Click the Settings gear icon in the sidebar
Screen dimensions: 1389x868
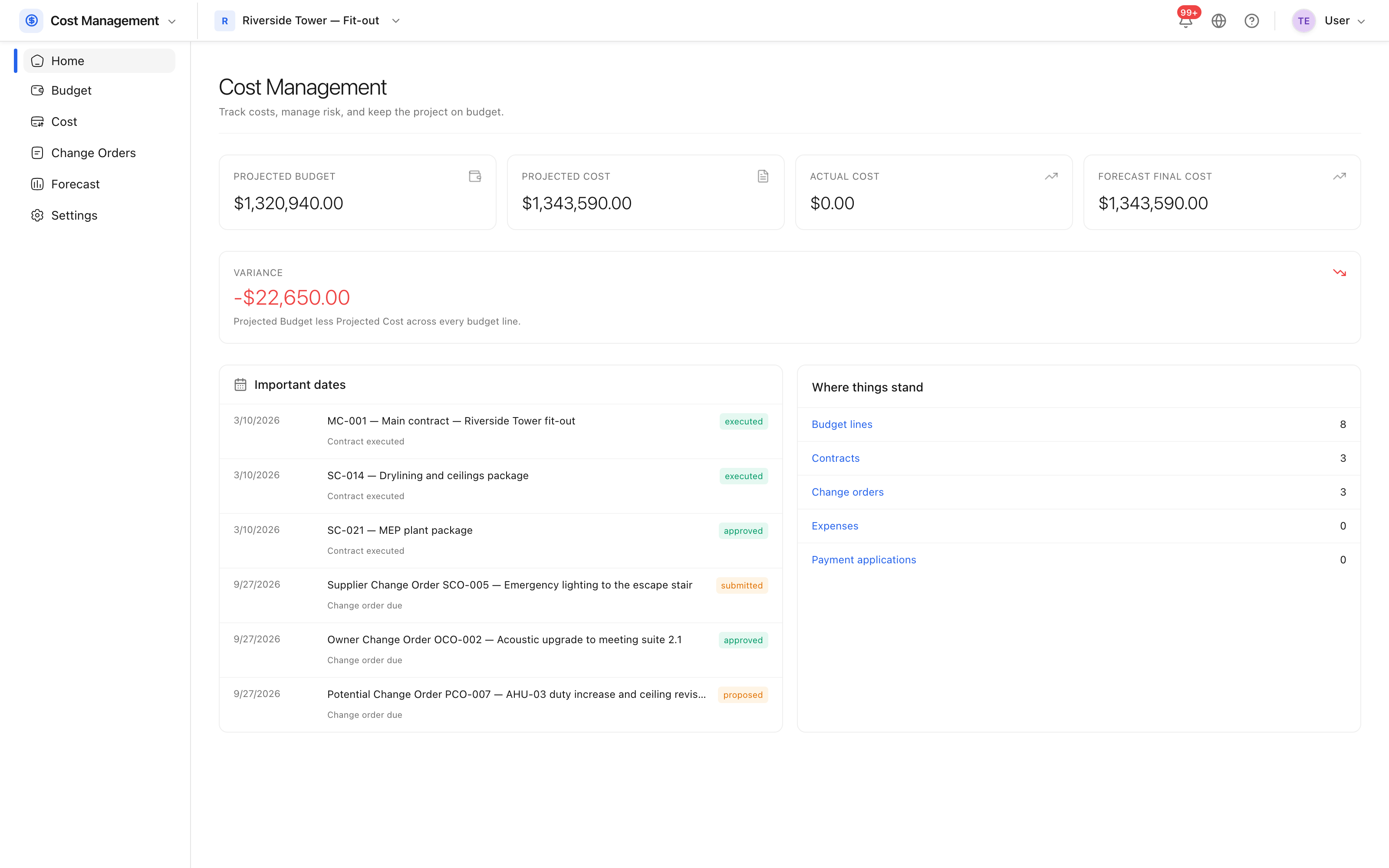point(37,215)
